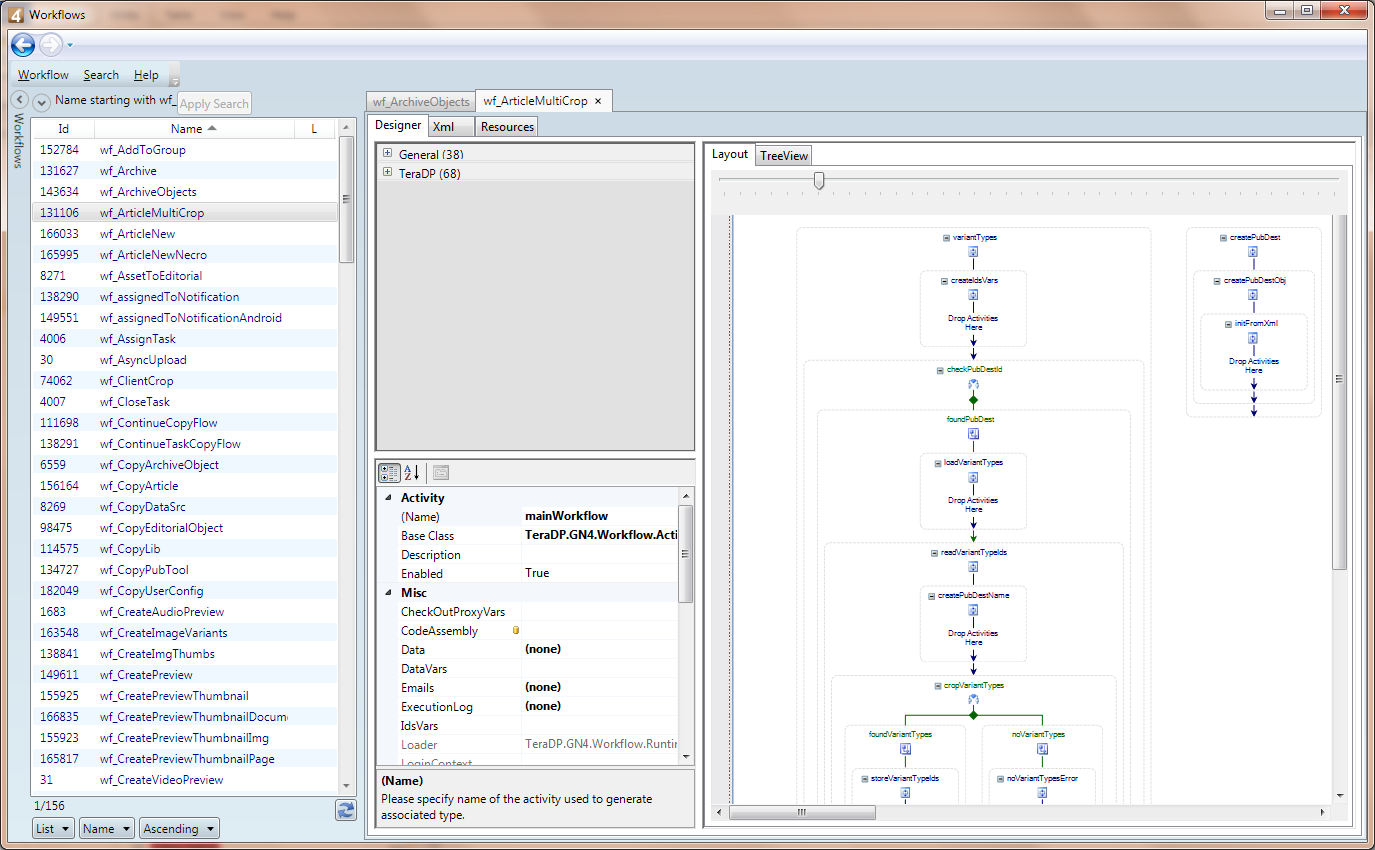Screen dimensions: 1375x850
Task: Select the wf_AssignTask workflow row
Action: click(185, 339)
